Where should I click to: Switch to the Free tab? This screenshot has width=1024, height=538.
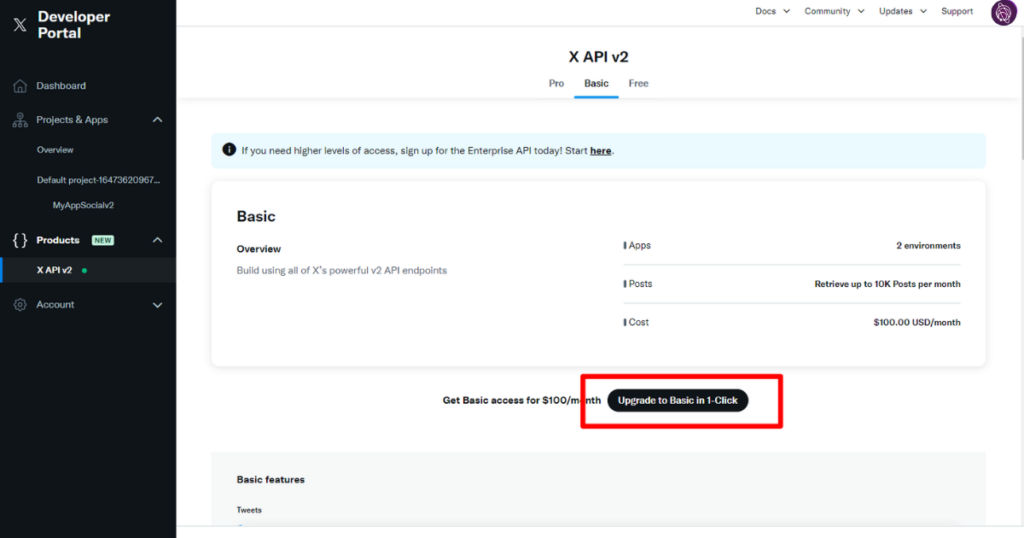pyautogui.click(x=638, y=84)
